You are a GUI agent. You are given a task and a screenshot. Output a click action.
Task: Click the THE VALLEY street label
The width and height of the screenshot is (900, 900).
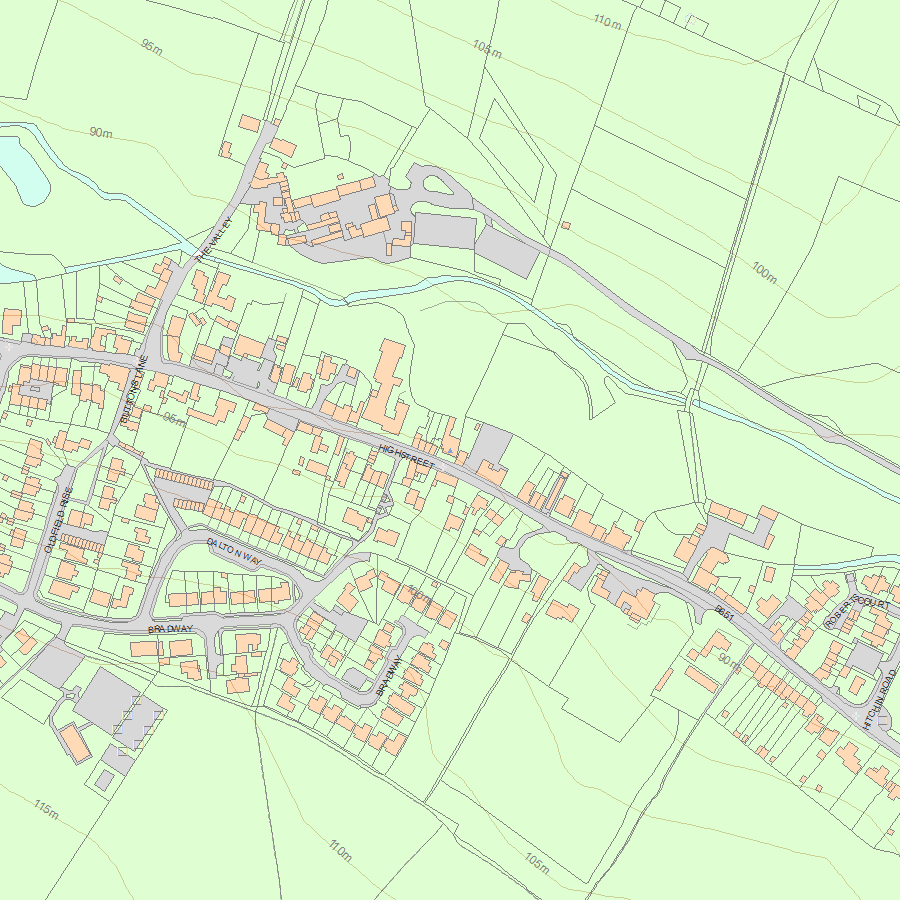pyautogui.click(x=214, y=239)
